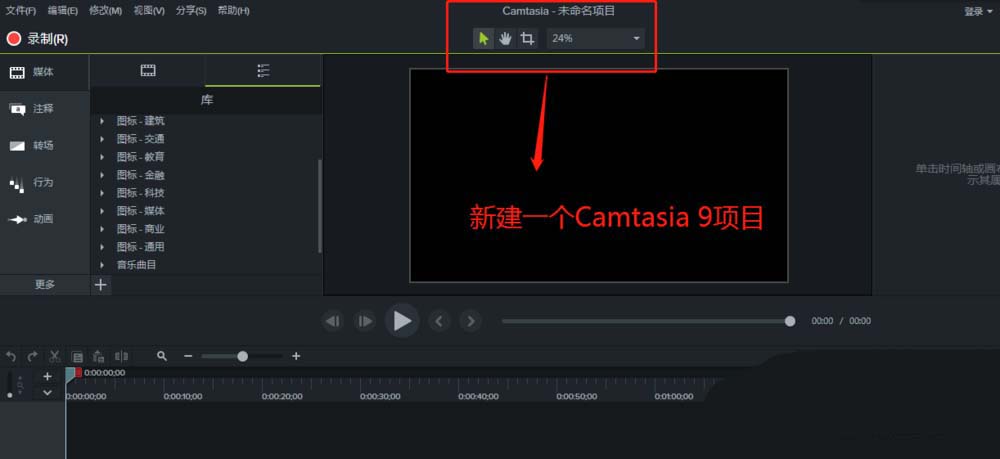Click the 0:00:10;00 timeline ruler mark
The height and width of the screenshot is (459, 1000).
(x=183, y=397)
